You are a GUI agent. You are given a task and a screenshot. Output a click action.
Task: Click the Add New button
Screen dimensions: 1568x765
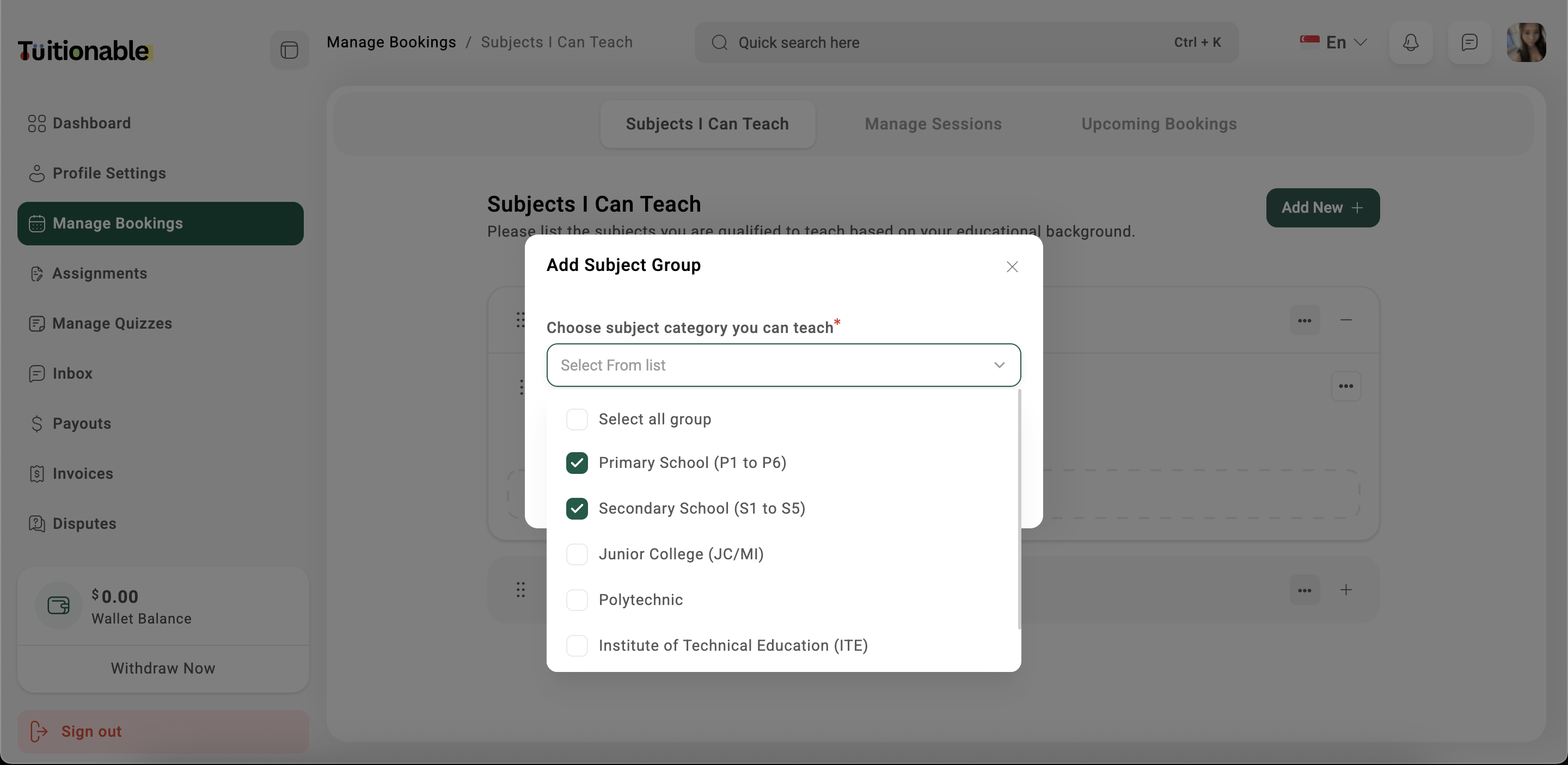point(1322,208)
